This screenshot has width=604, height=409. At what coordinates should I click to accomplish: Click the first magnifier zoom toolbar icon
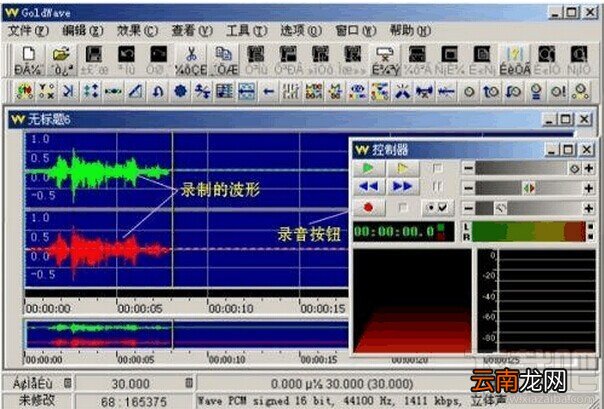coord(547,60)
